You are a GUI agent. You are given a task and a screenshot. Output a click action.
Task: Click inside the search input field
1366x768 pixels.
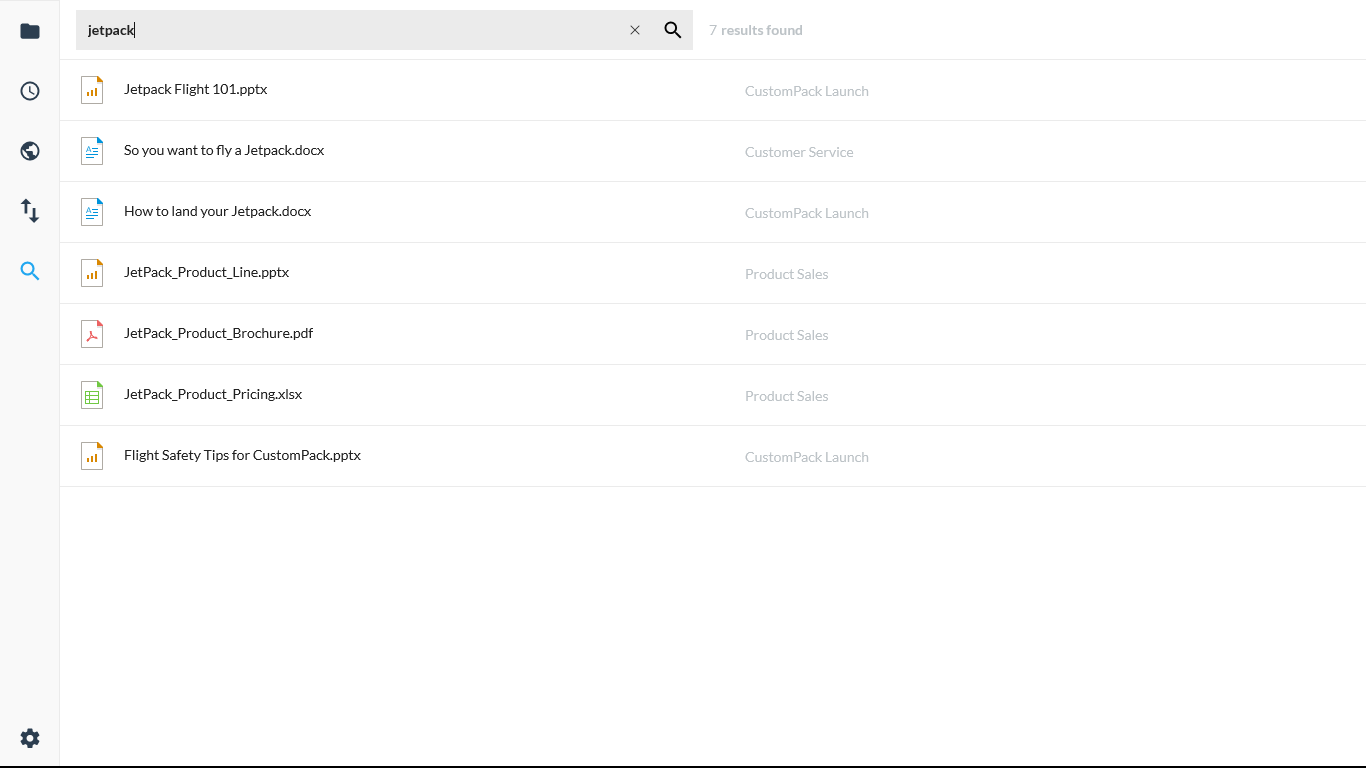[x=350, y=30]
